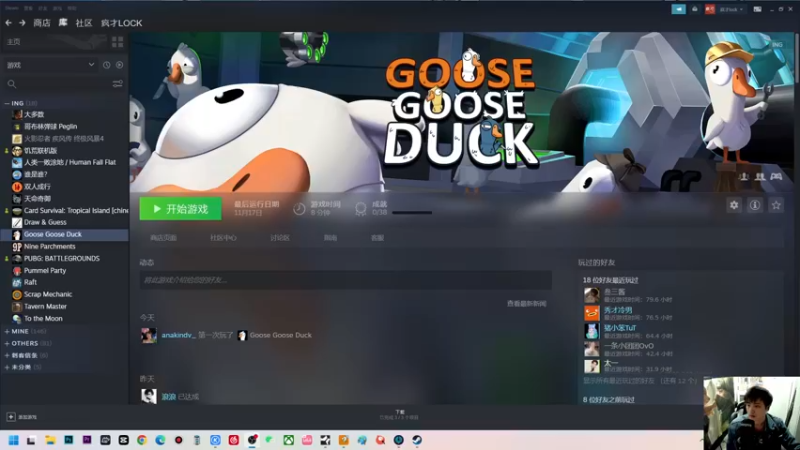Open the 库 library tab

[63, 23]
